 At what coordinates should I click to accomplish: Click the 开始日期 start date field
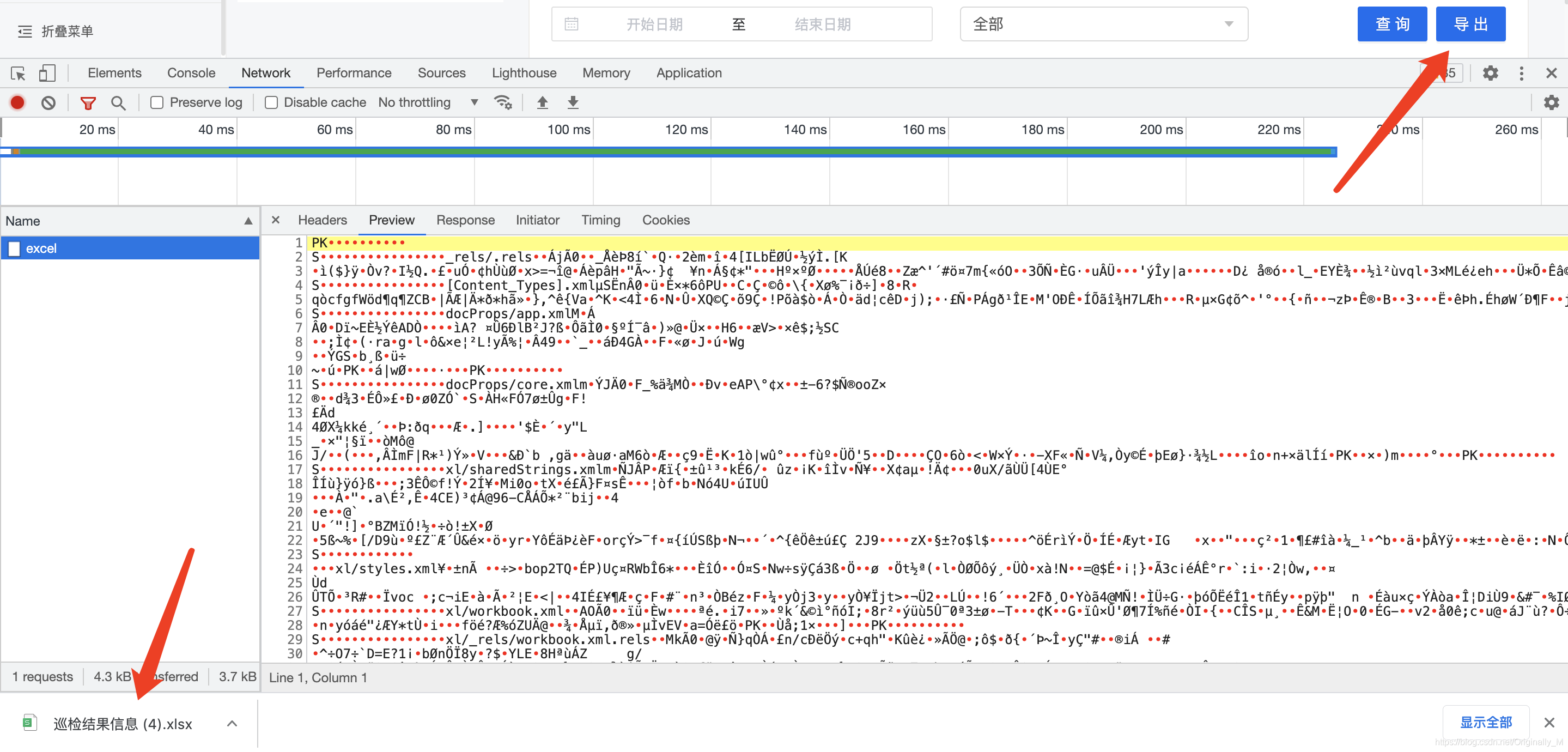pos(654,25)
